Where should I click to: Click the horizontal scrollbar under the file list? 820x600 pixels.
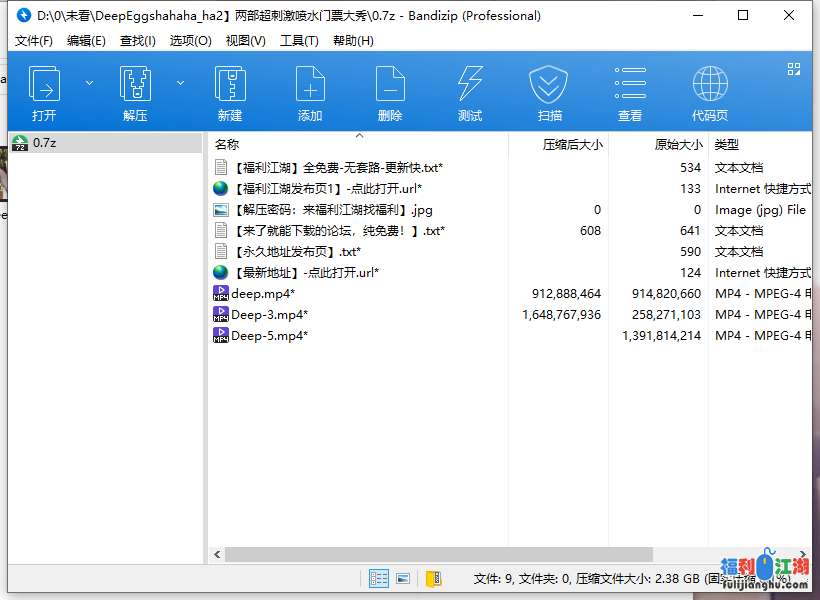(x=438, y=554)
